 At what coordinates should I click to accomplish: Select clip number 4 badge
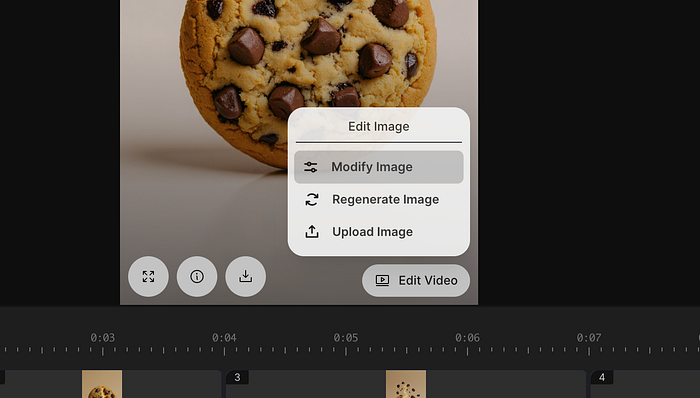(x=602, y=377)
